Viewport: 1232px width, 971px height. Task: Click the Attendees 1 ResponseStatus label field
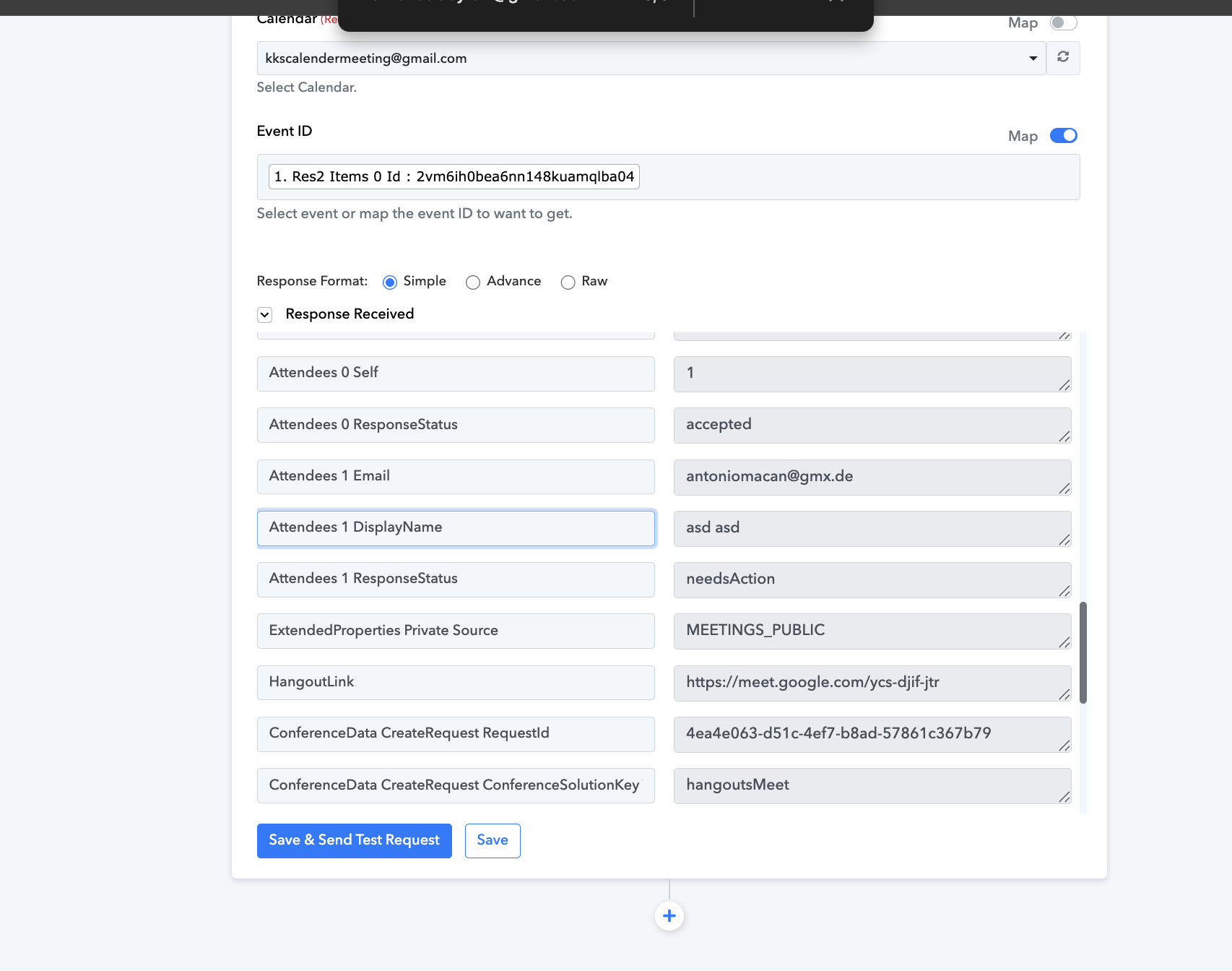(456, 579)
